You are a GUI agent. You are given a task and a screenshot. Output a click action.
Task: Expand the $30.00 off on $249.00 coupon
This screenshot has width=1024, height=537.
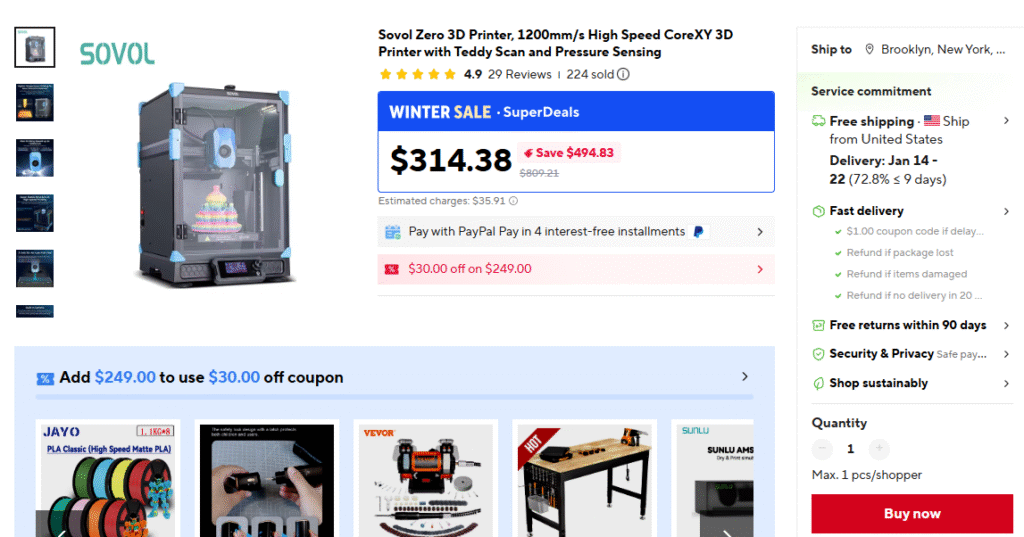coord(760,269)
